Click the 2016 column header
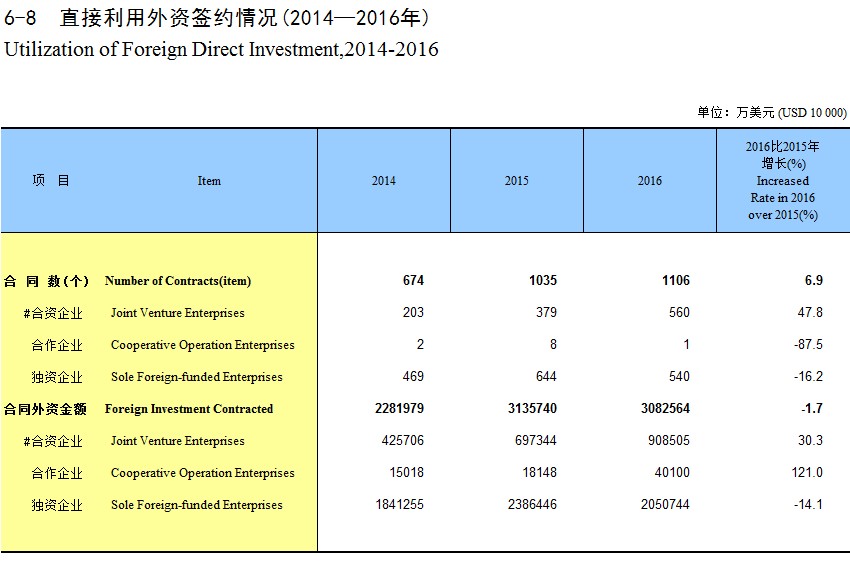The width and height of the screenshot is (850, 585). click(x=649, y=181)
